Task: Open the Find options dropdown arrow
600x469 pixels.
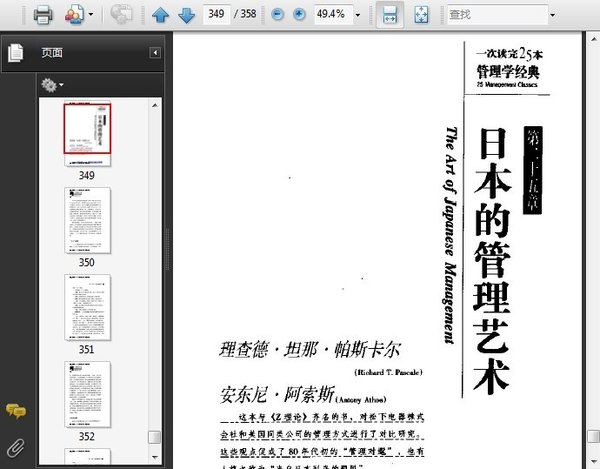Action: tap(553, 15)
